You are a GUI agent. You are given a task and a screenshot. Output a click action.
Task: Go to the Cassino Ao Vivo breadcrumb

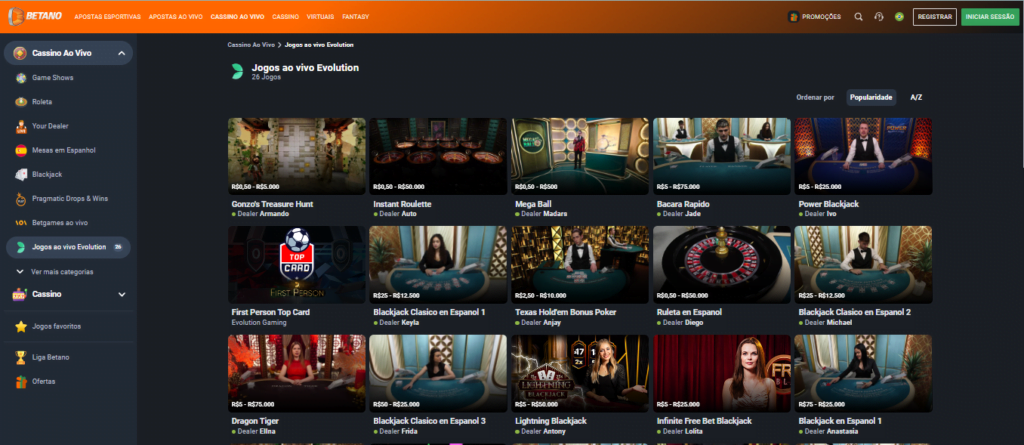coord(251,45)
